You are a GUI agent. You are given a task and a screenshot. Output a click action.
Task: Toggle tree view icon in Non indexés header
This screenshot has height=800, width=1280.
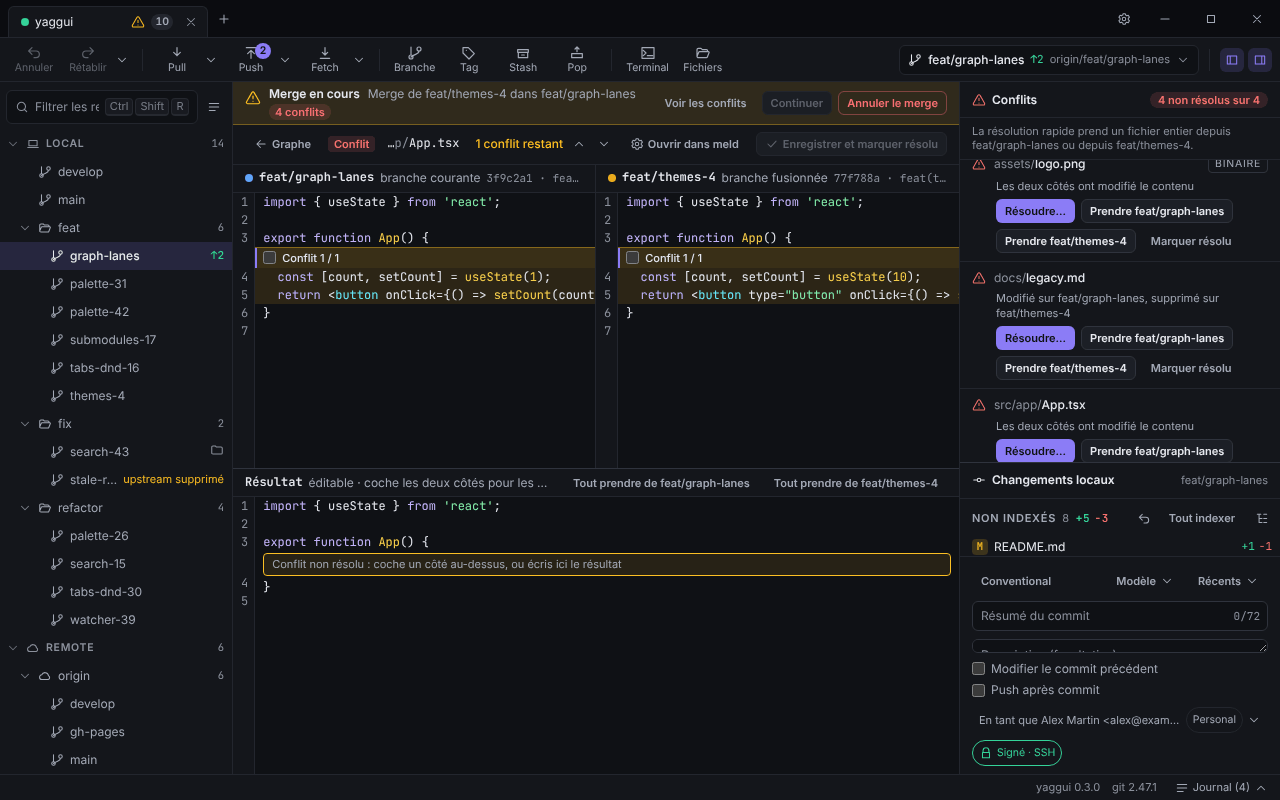pyautogui.click(x=1262, y=518)
